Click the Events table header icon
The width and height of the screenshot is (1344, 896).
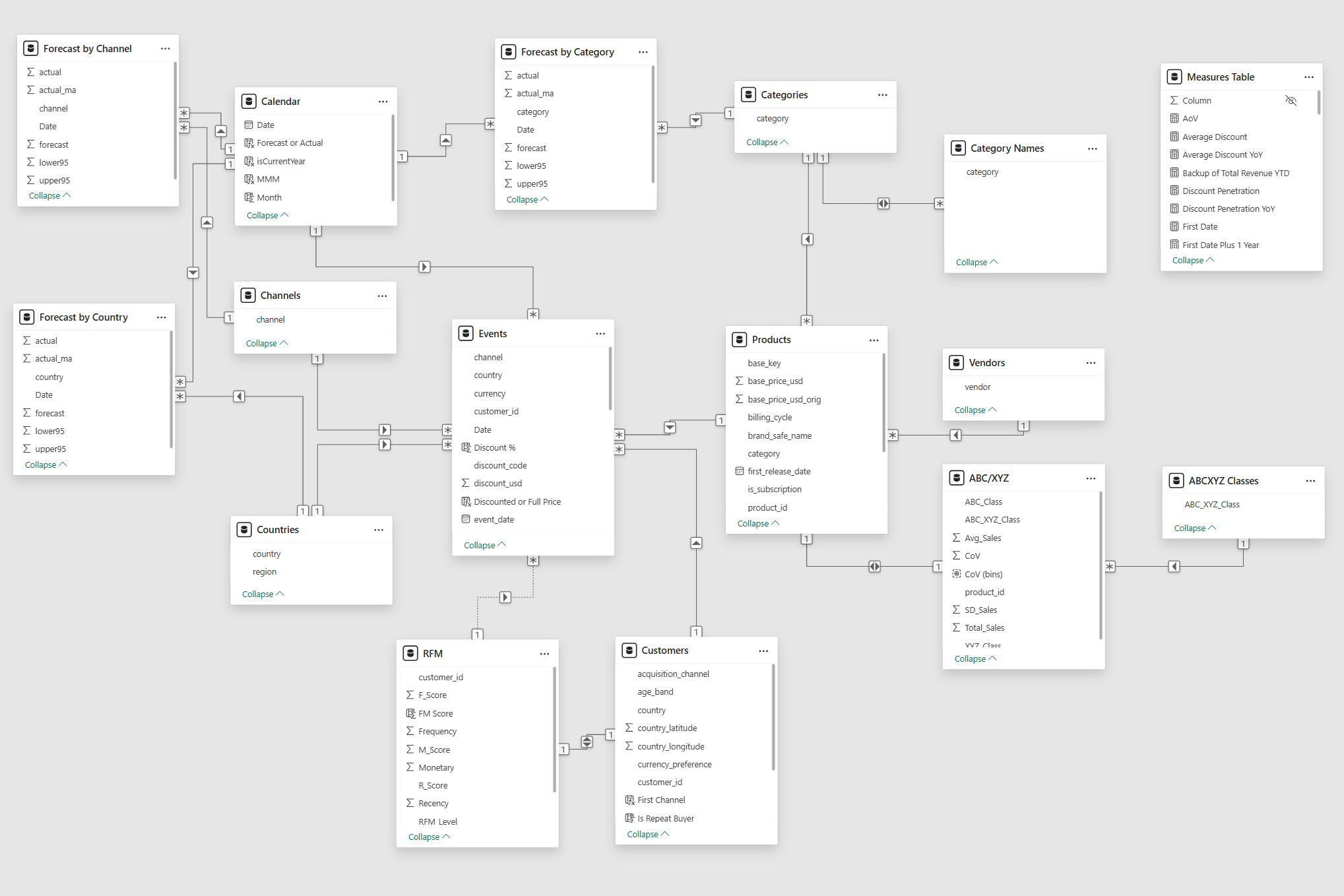tap(466, 333)
